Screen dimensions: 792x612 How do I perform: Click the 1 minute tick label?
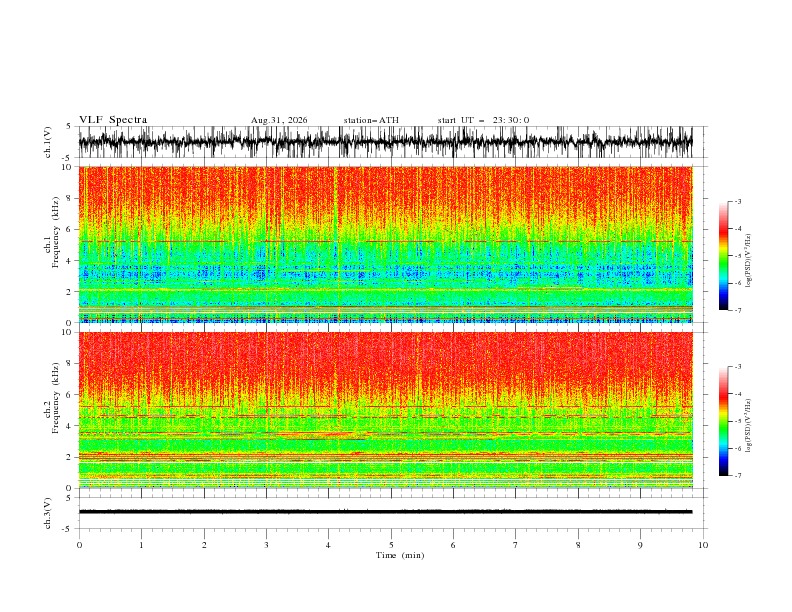(x=141, y=545)
